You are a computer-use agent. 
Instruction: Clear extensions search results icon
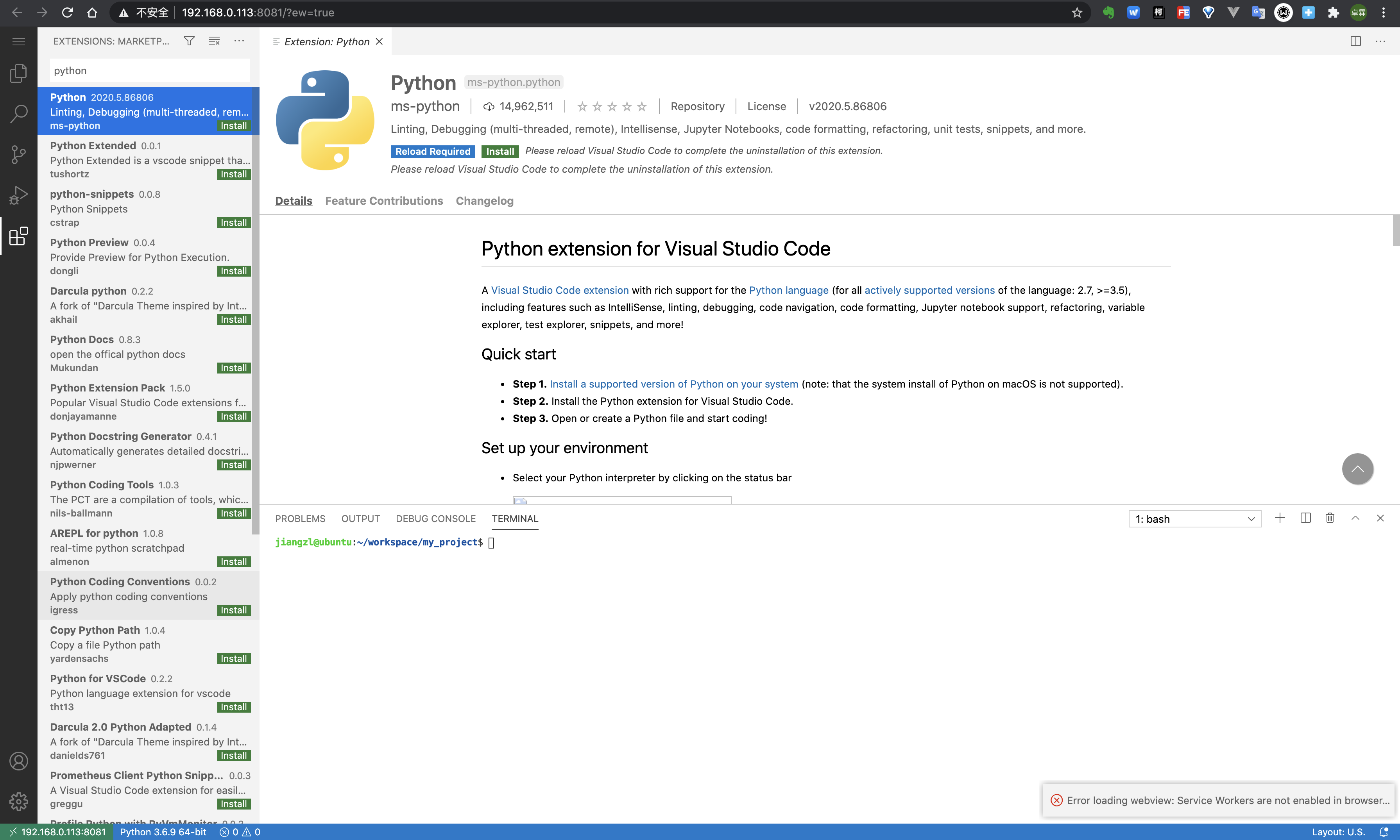(x=214, y=41)
